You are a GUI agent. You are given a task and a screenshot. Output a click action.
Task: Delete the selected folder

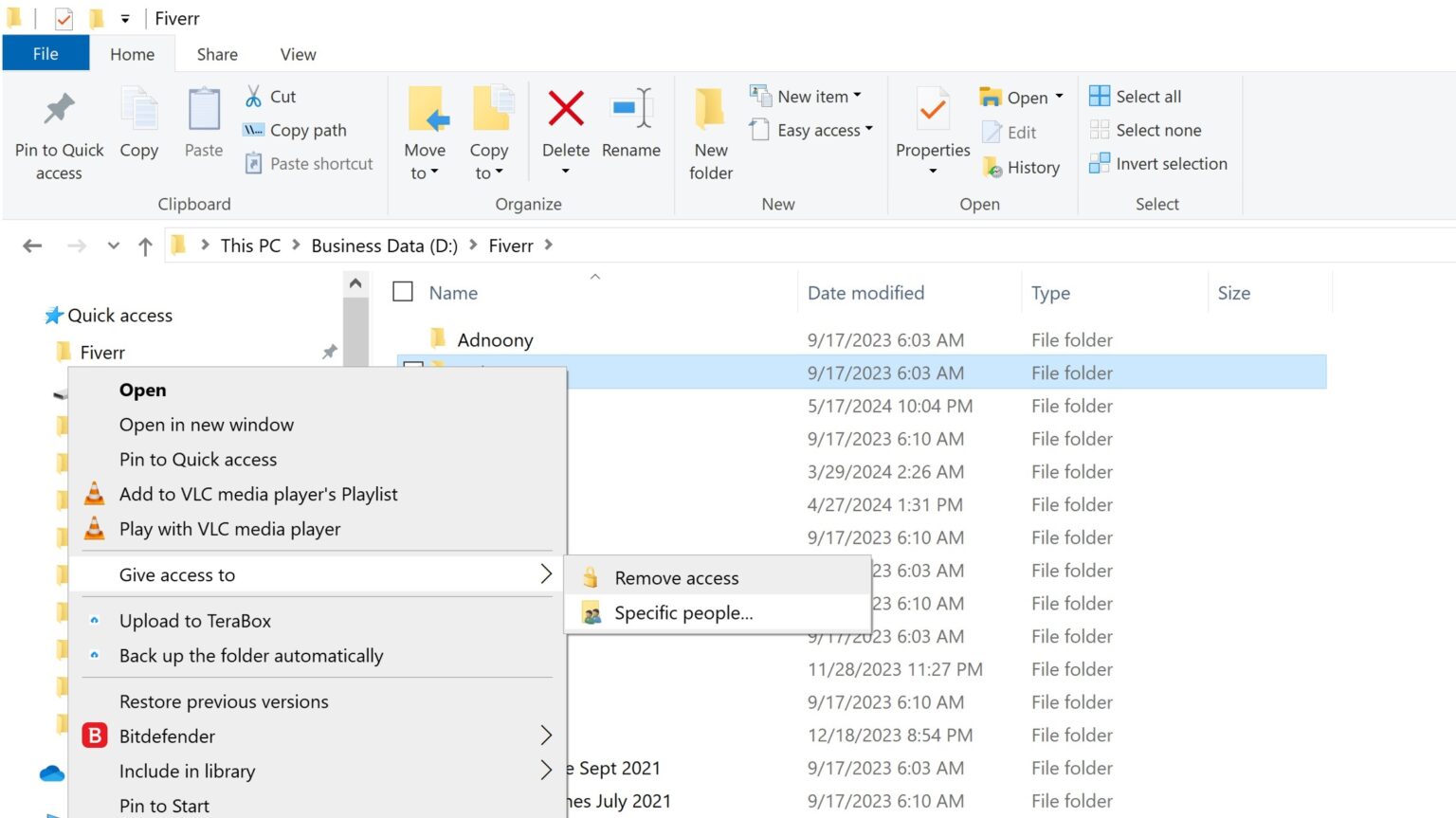[565, 125]
